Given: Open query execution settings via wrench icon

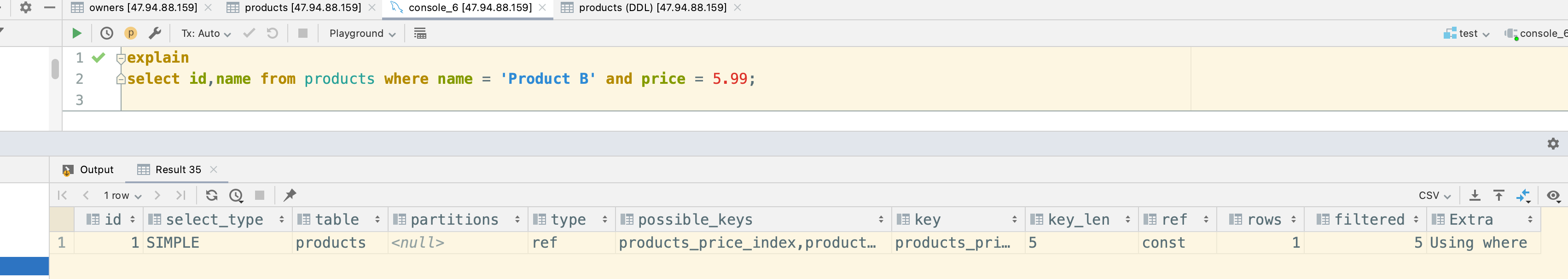Looking at the screenshot, I should pos(155,34).
